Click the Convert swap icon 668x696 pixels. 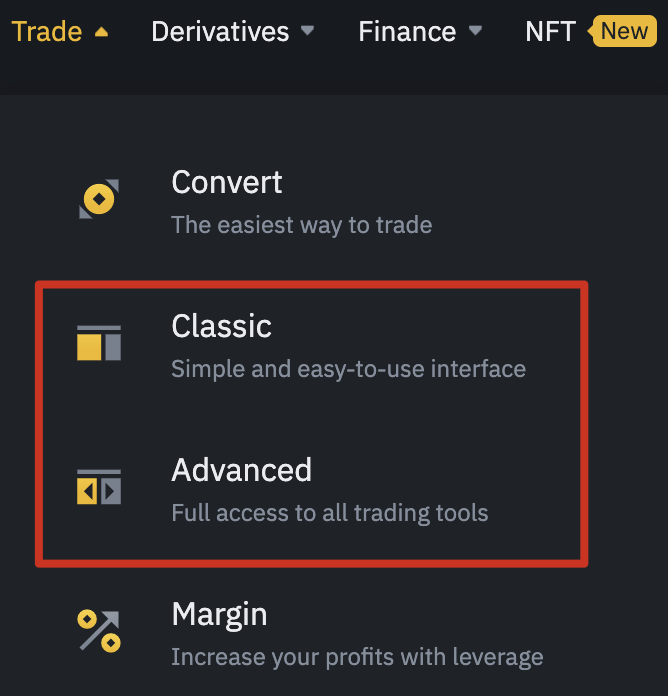click(99, 199)
